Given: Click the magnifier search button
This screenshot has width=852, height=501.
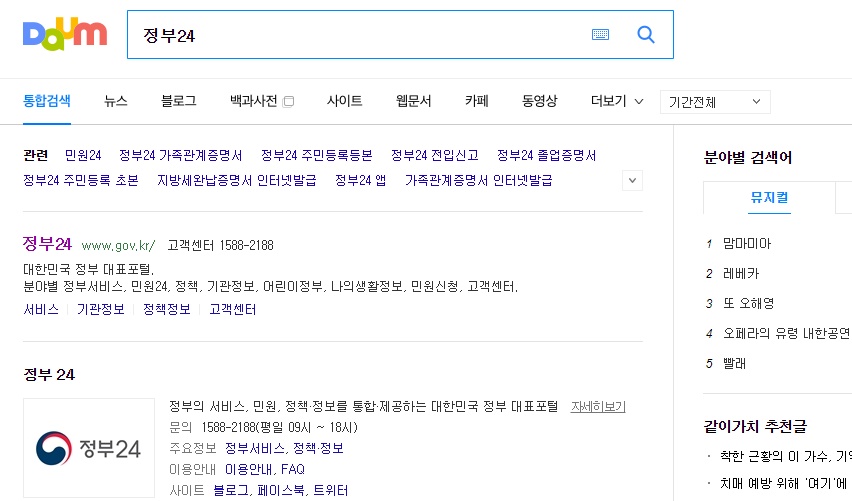Looking at the screenshot, I should (646, 35).
